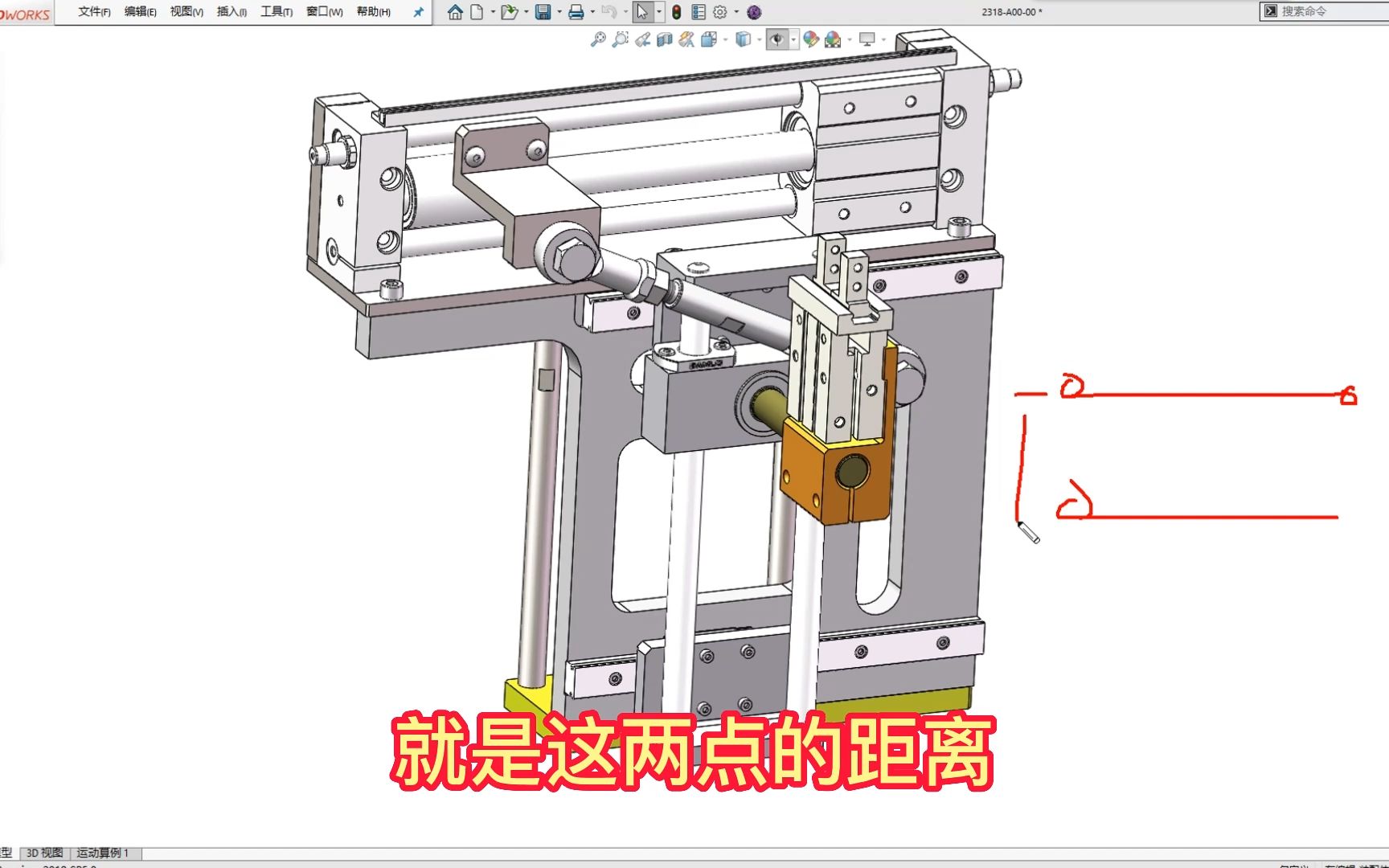Create a new document with the New icon
Screen dimensions: 1389x868
477,12
